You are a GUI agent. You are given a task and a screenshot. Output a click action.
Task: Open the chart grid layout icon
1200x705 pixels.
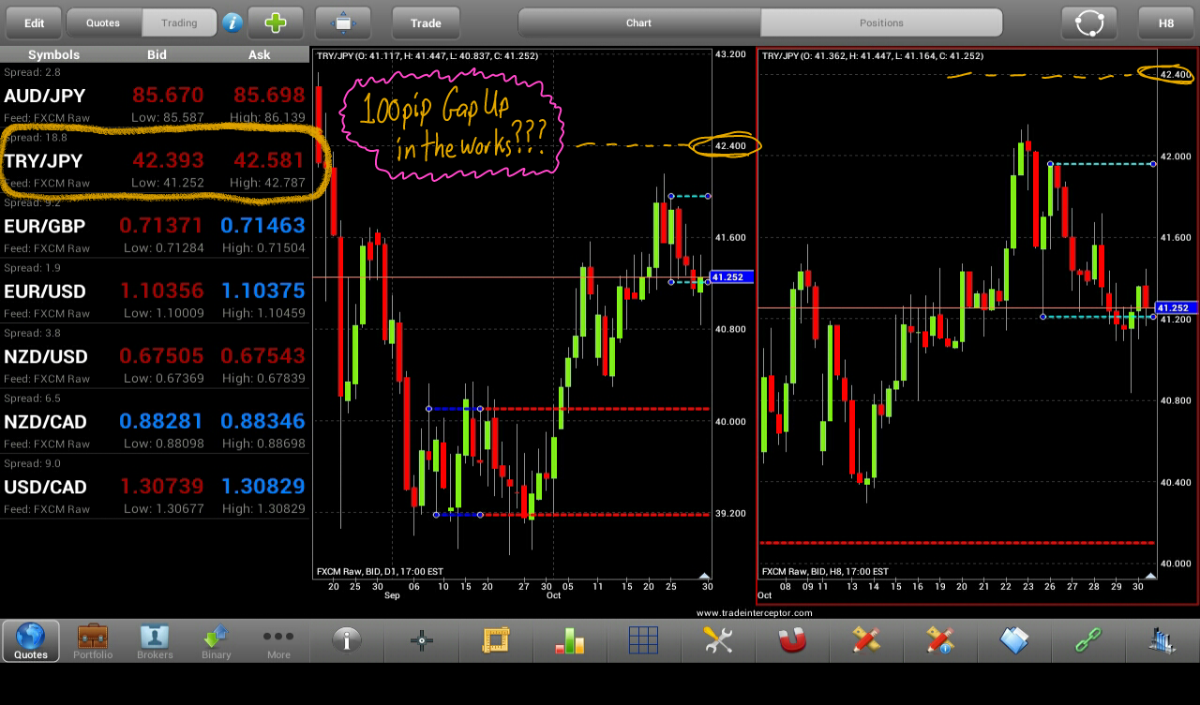tap(644, 640)
